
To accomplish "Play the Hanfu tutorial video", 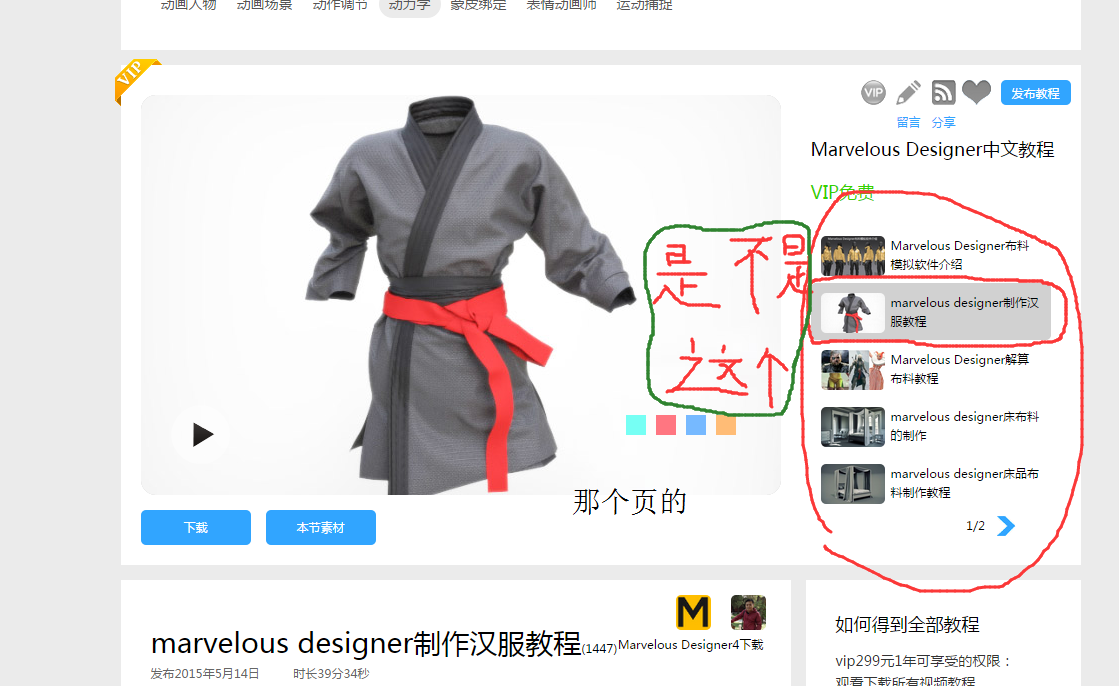I will [x=201, y=435].
